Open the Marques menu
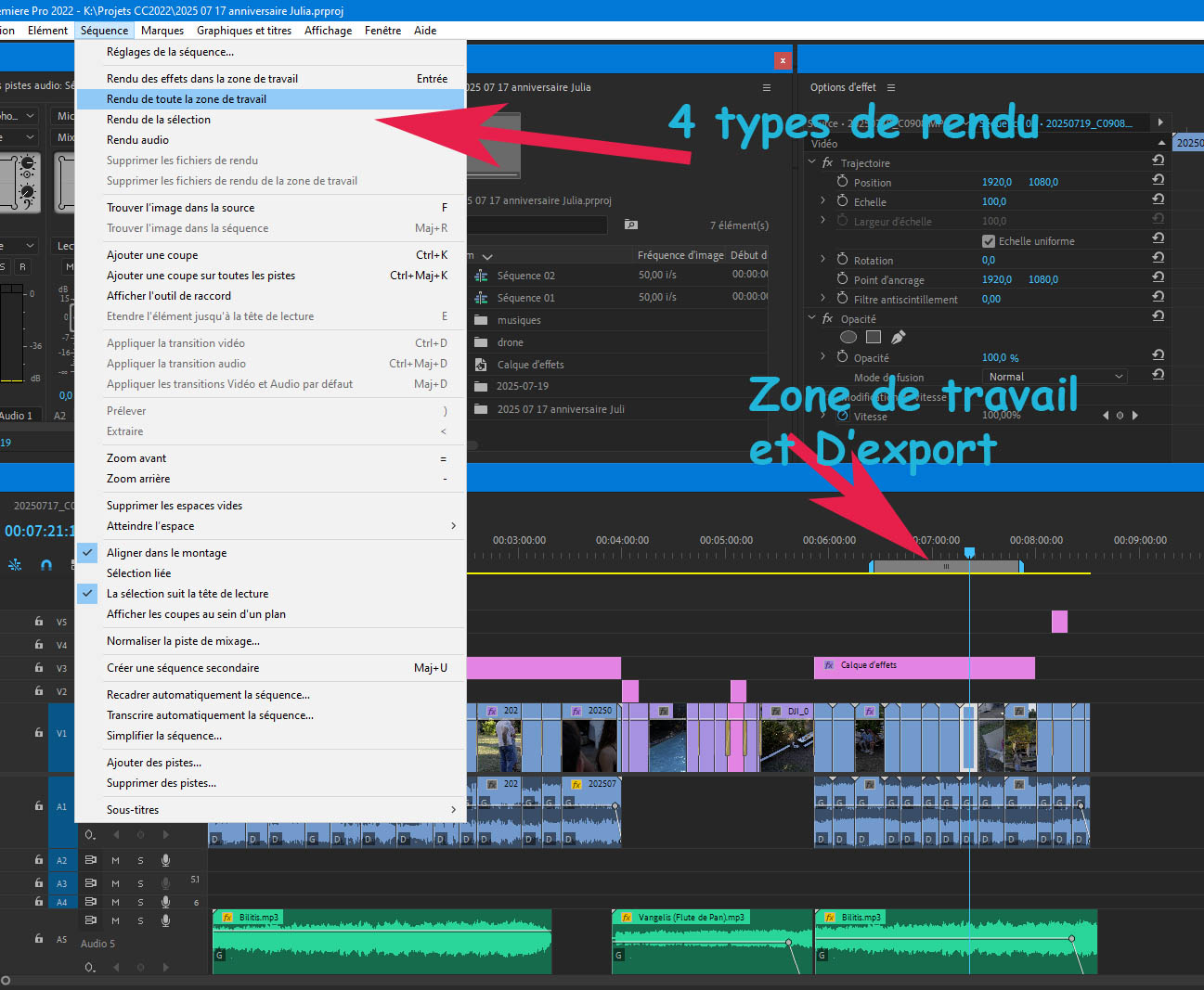1204x990 pixels. click(x=162, y=31)
